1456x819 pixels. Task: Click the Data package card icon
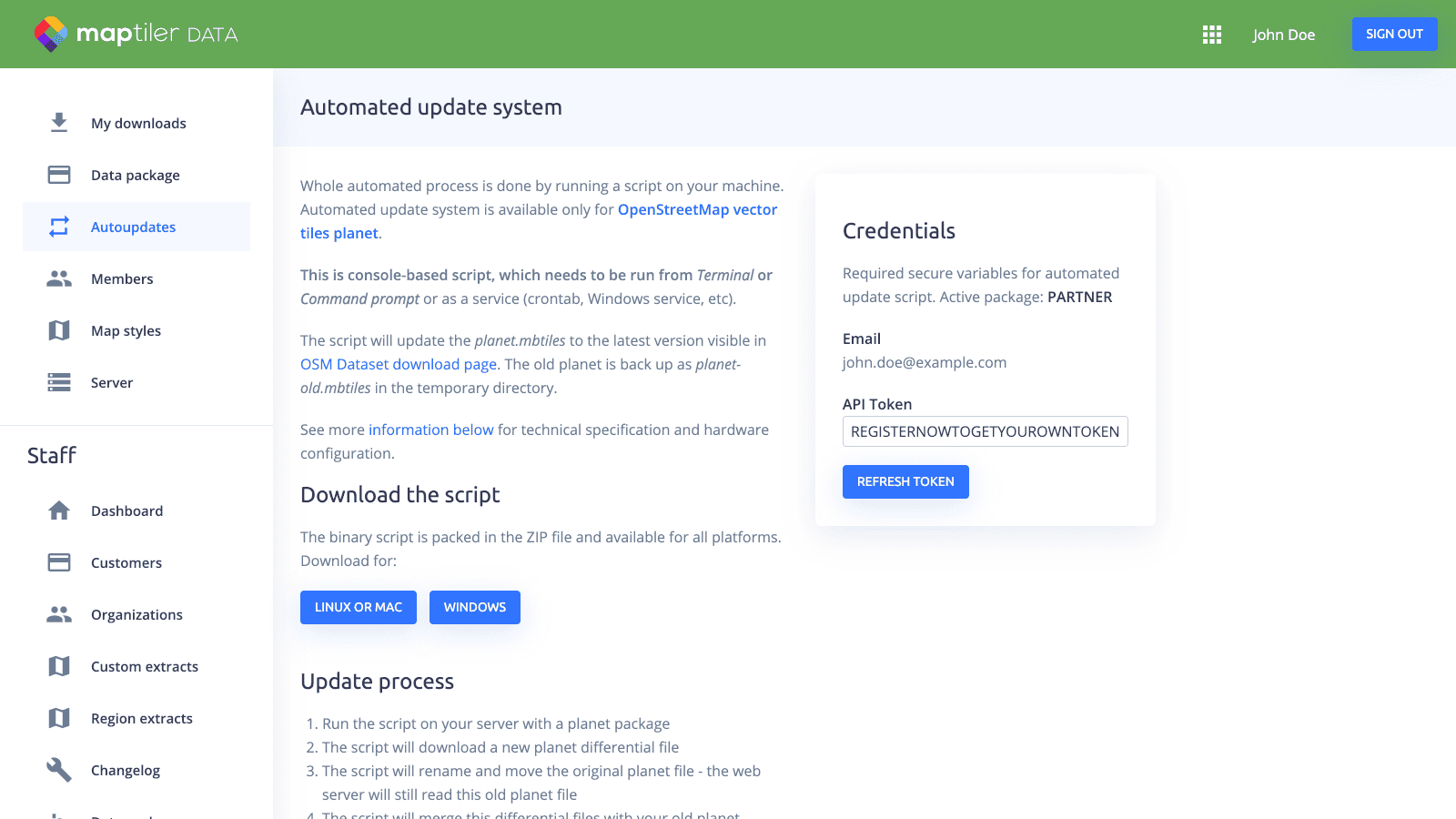tap(58, 174)
